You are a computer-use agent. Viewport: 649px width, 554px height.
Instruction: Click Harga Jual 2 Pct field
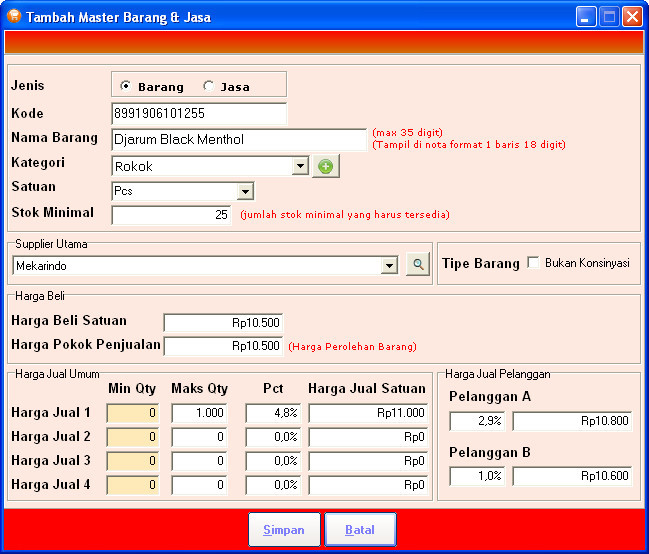(x=273, y=437)
